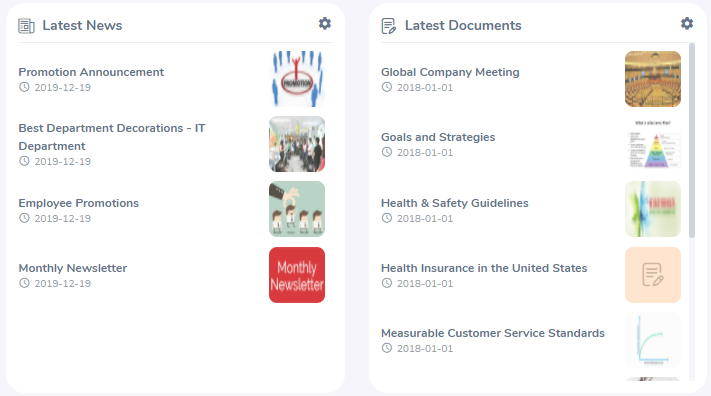Click the Latest News newspaper icon

click(26, 26)
